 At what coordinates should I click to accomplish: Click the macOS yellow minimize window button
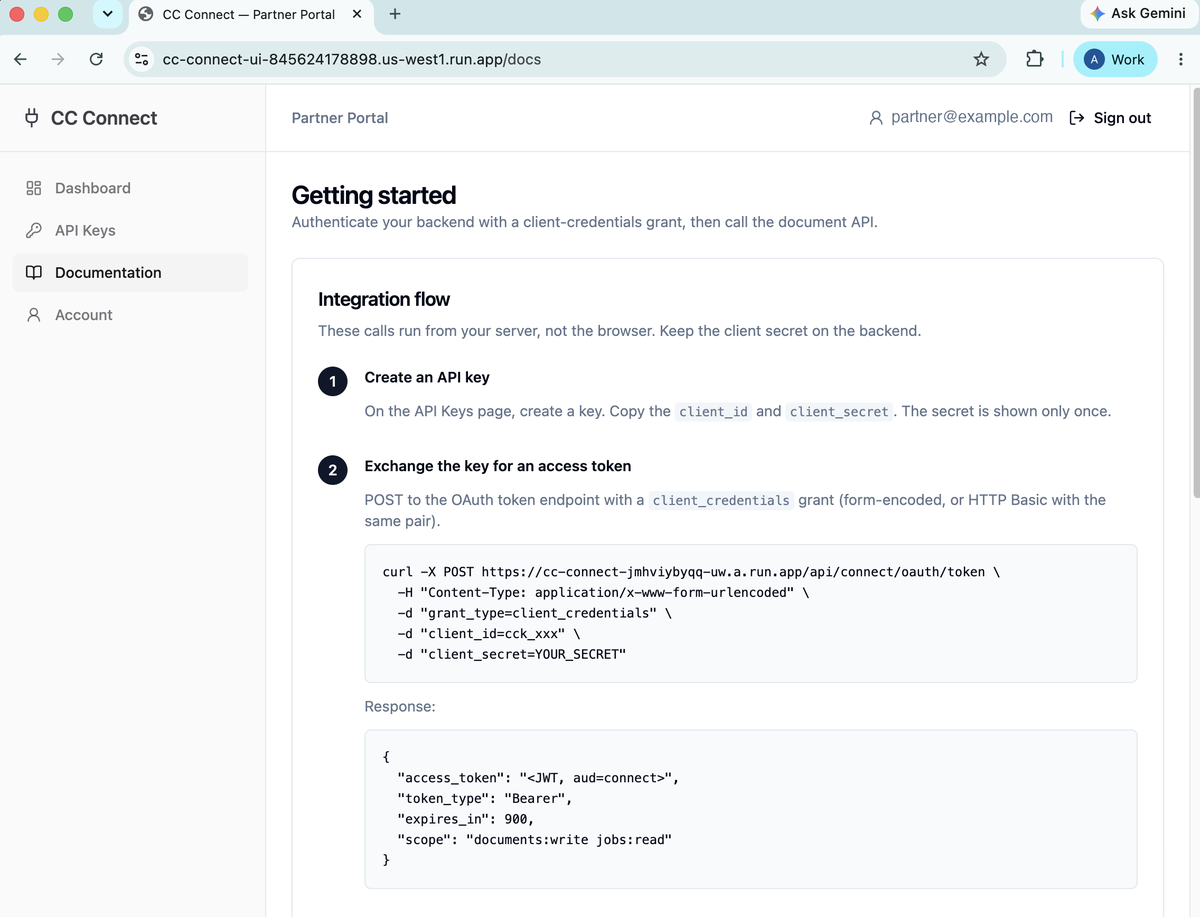[x=41, y=14]
